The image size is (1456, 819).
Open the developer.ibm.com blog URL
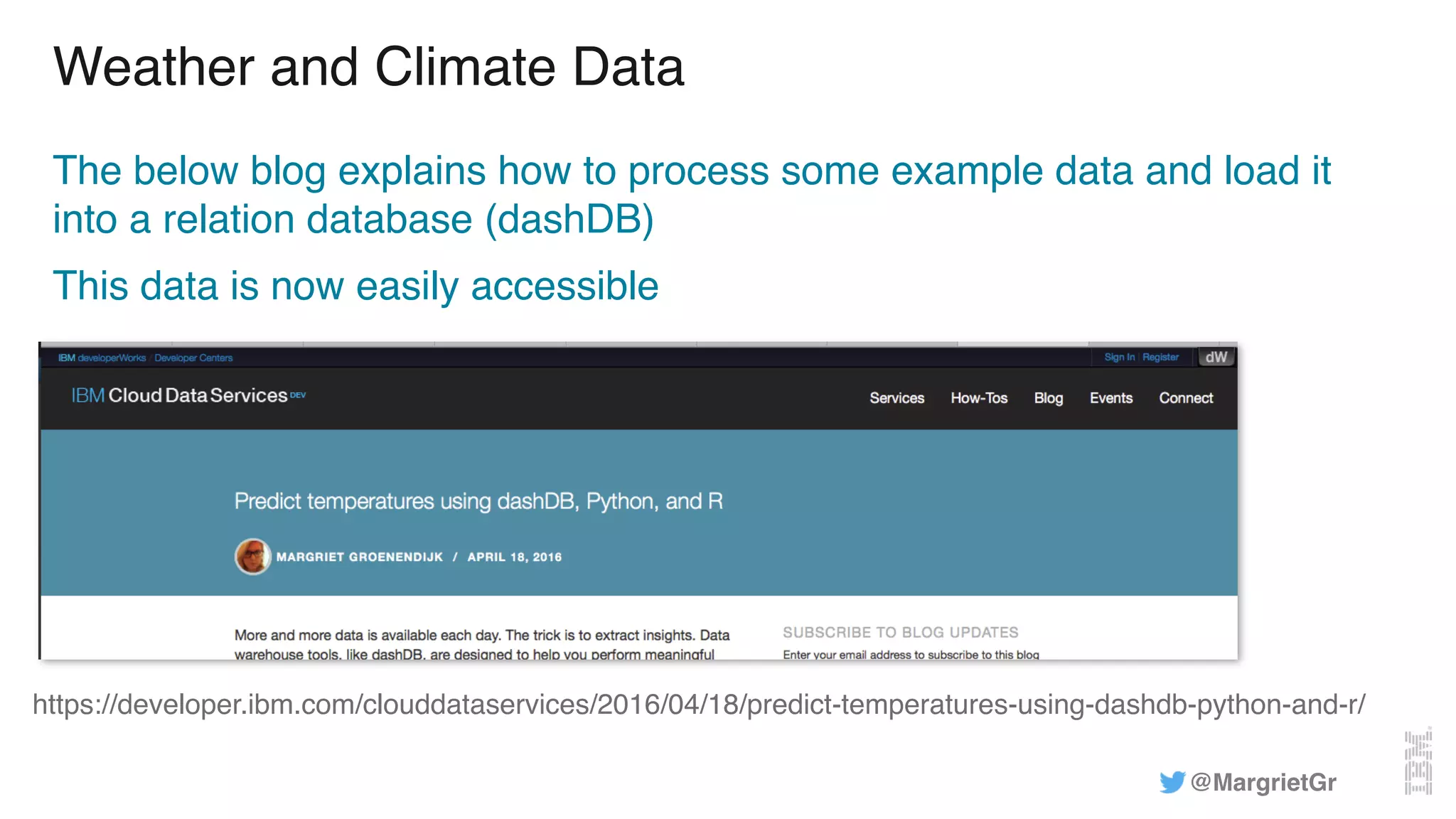pyautogui.click(x=699, y=705)
